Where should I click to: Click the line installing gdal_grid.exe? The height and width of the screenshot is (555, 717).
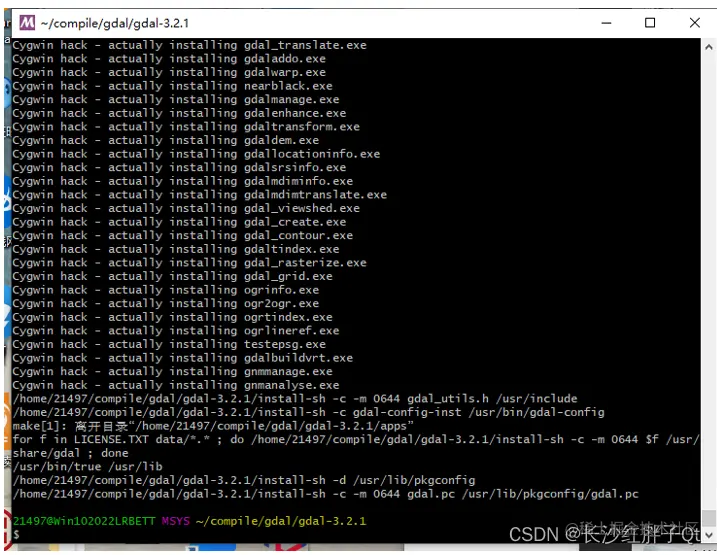click(172, 277)
